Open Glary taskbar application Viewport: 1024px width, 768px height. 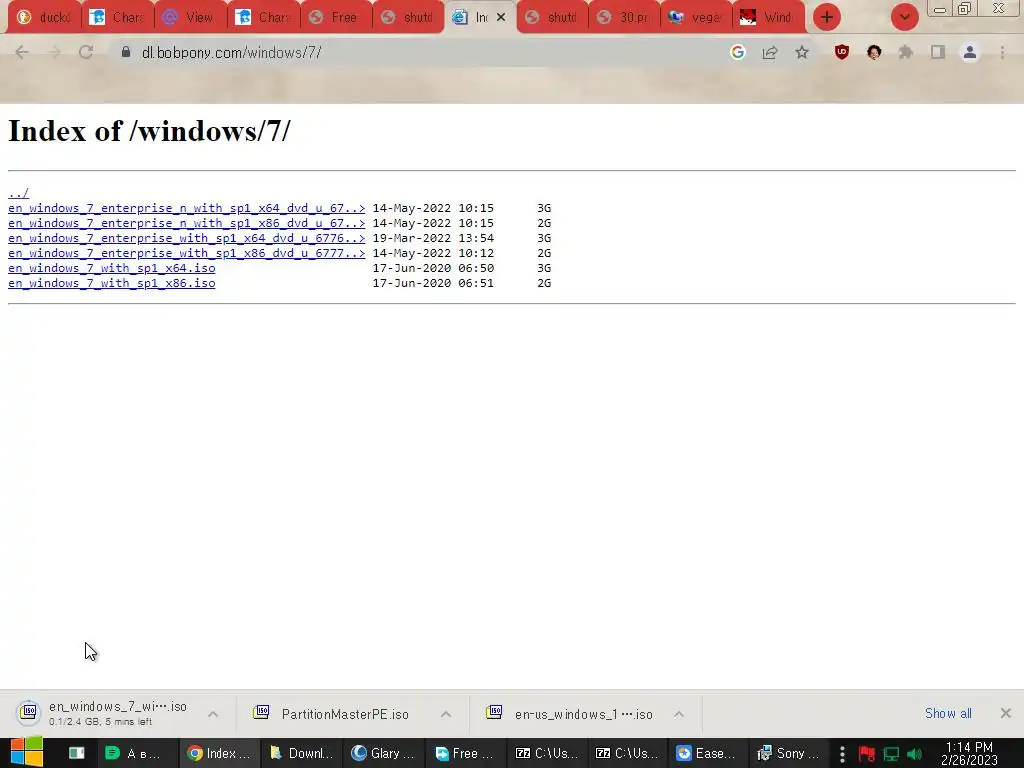pos(383,753)
